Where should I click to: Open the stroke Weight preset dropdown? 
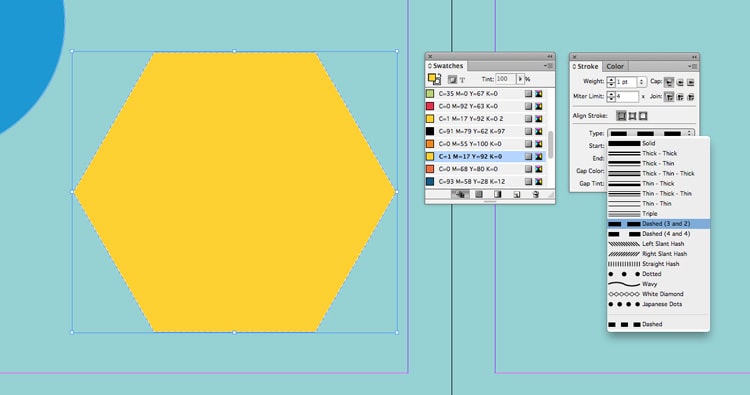(641, 82)
